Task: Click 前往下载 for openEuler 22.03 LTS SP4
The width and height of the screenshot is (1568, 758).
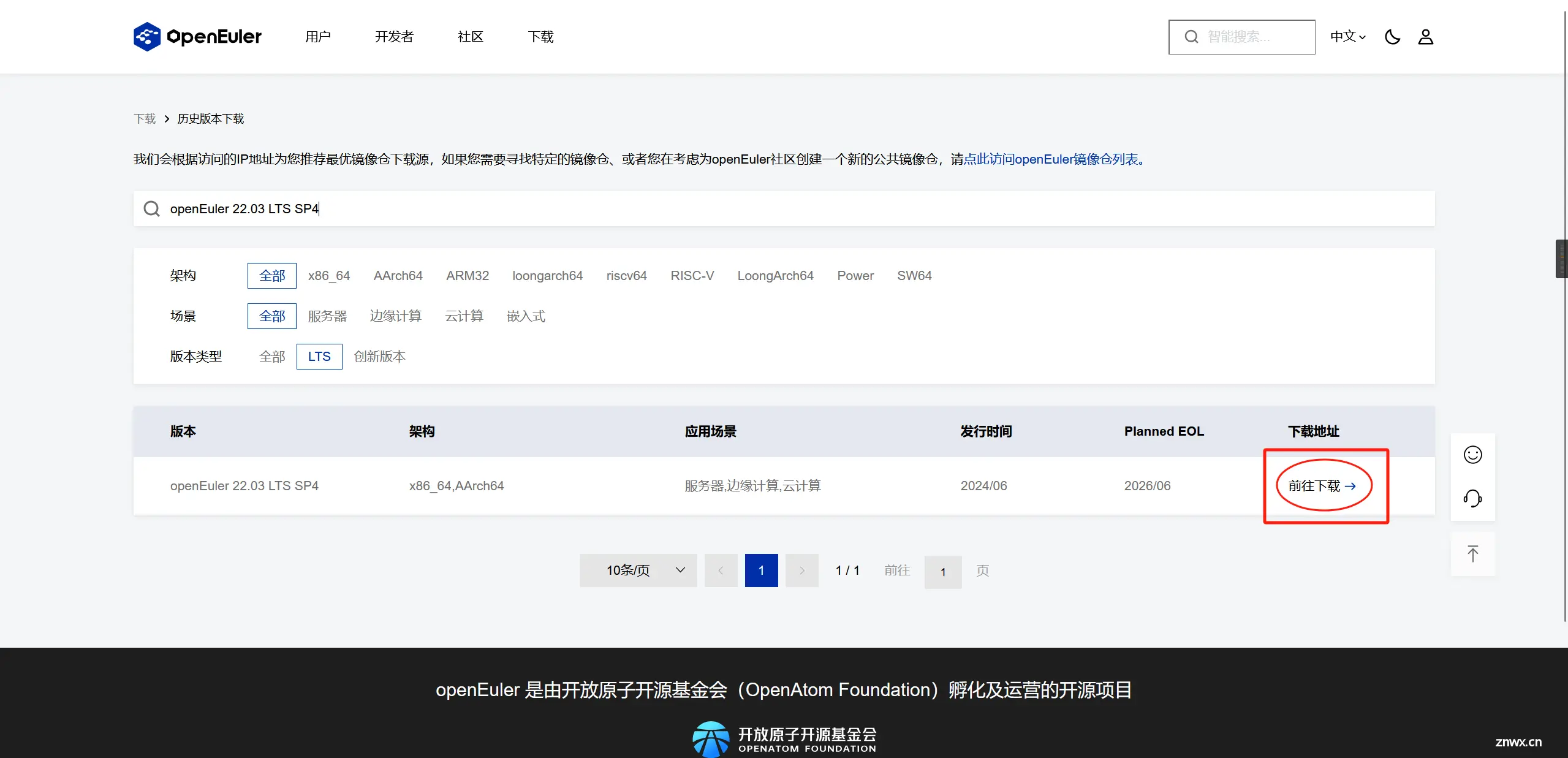Action: [x=1322, y=486]
